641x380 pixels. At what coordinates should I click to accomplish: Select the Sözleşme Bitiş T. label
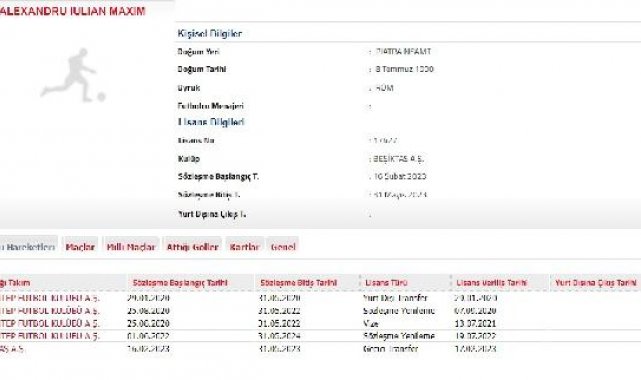[x=208, y=194]
